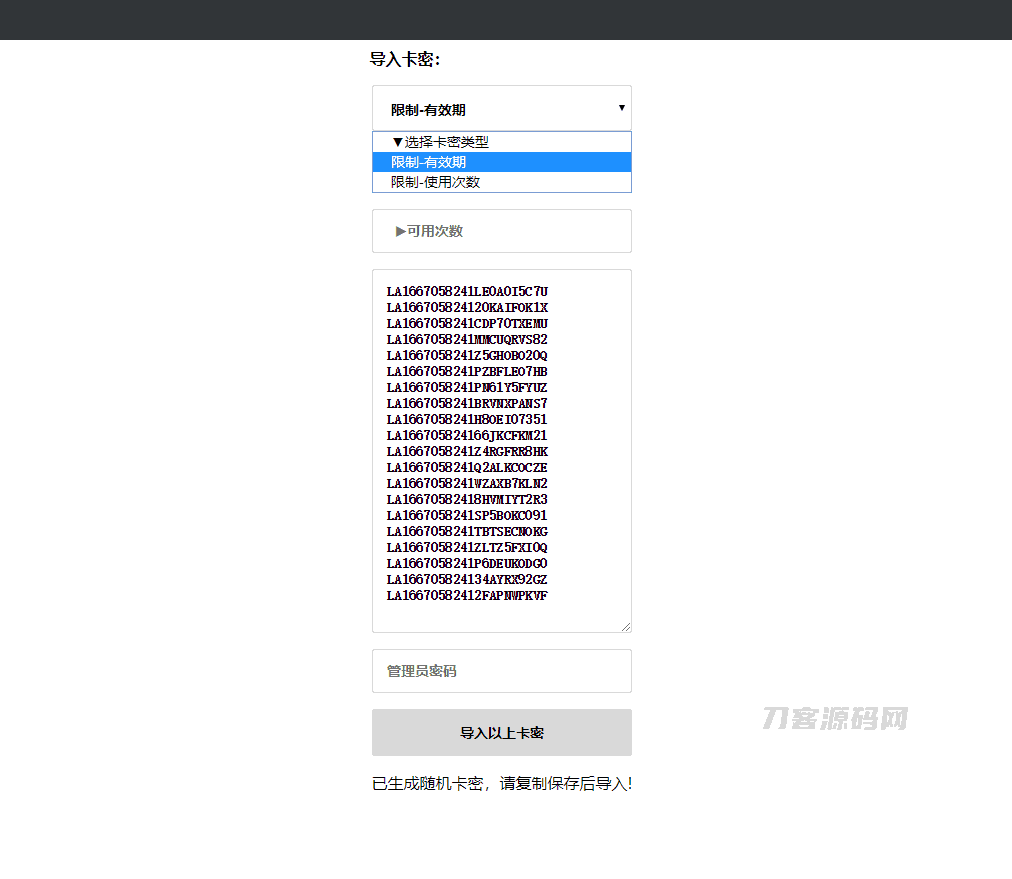1012x879 pixels.
Task: Click the 刀客源码网 watermark text
Action: click(834, 718)
